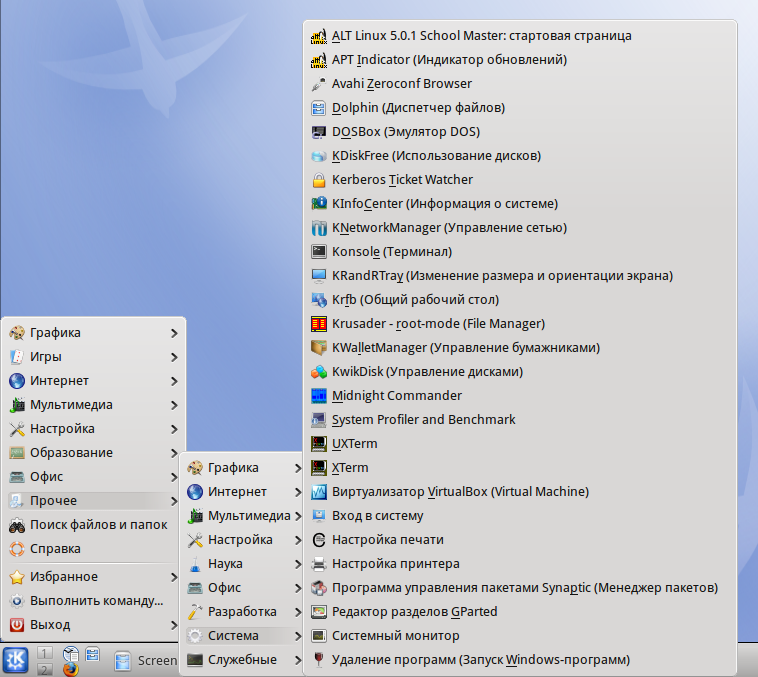The image size is (758, 677).
Task: Click the VirtualBox icon
Action: pos(319,492)
